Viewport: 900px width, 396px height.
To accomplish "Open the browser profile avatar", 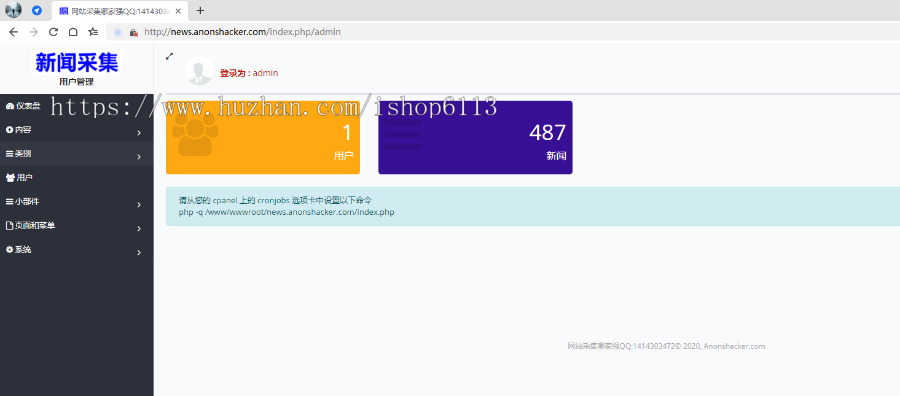I will coord(13,10).
